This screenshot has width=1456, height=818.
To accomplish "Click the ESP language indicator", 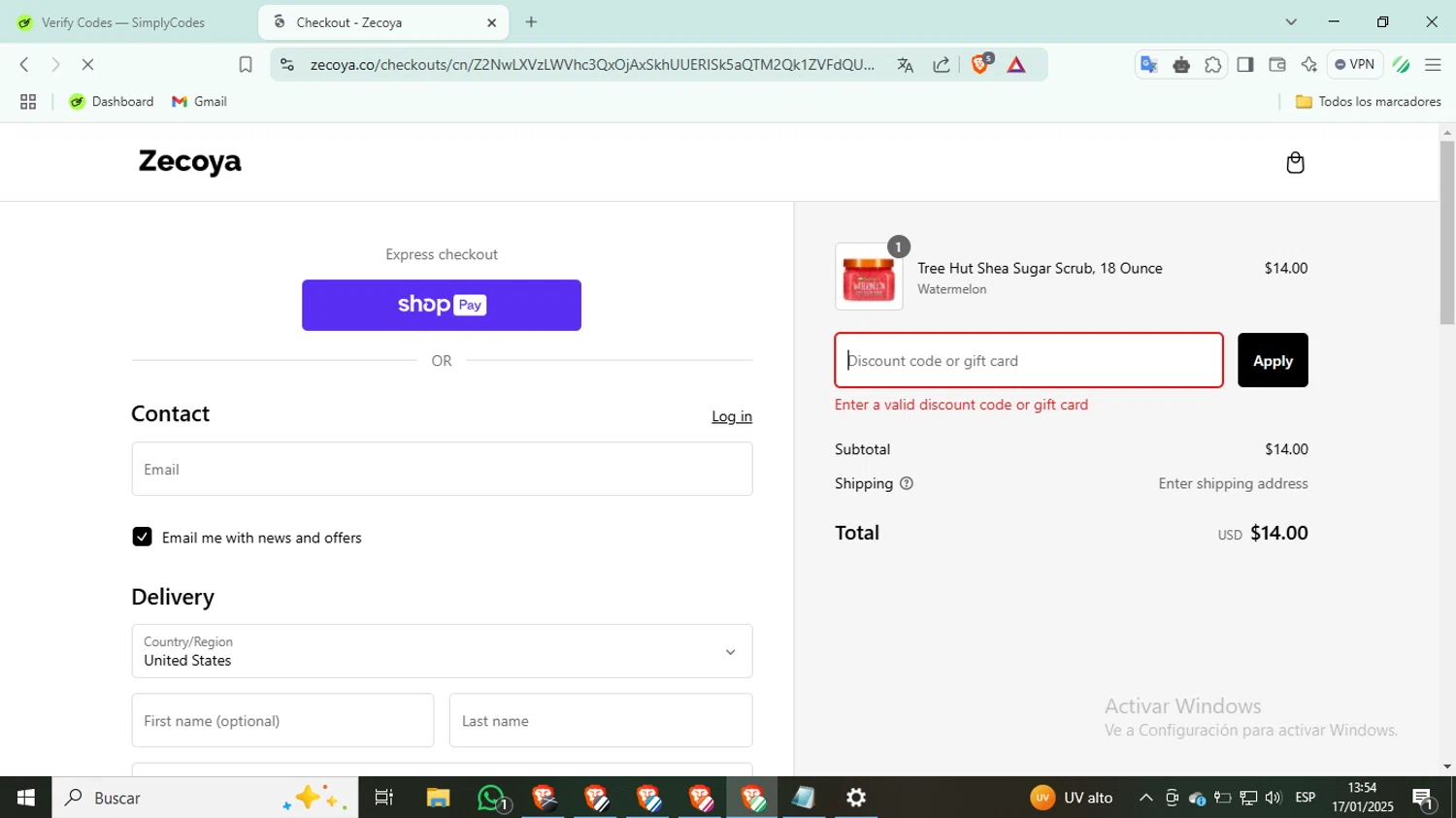I will coord(1306,798).
